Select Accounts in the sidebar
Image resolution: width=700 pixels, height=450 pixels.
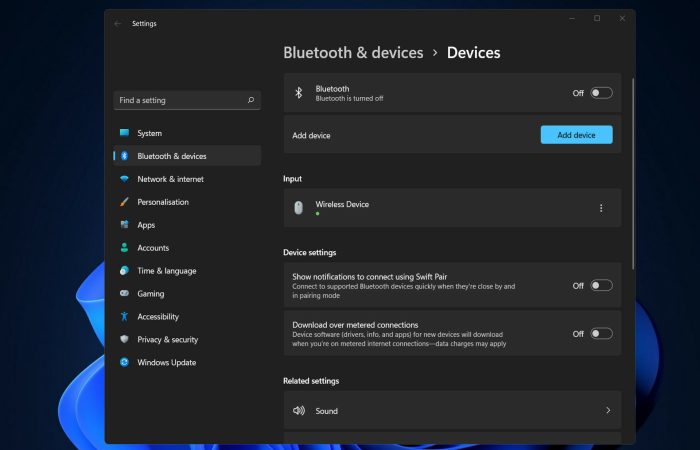187,248
